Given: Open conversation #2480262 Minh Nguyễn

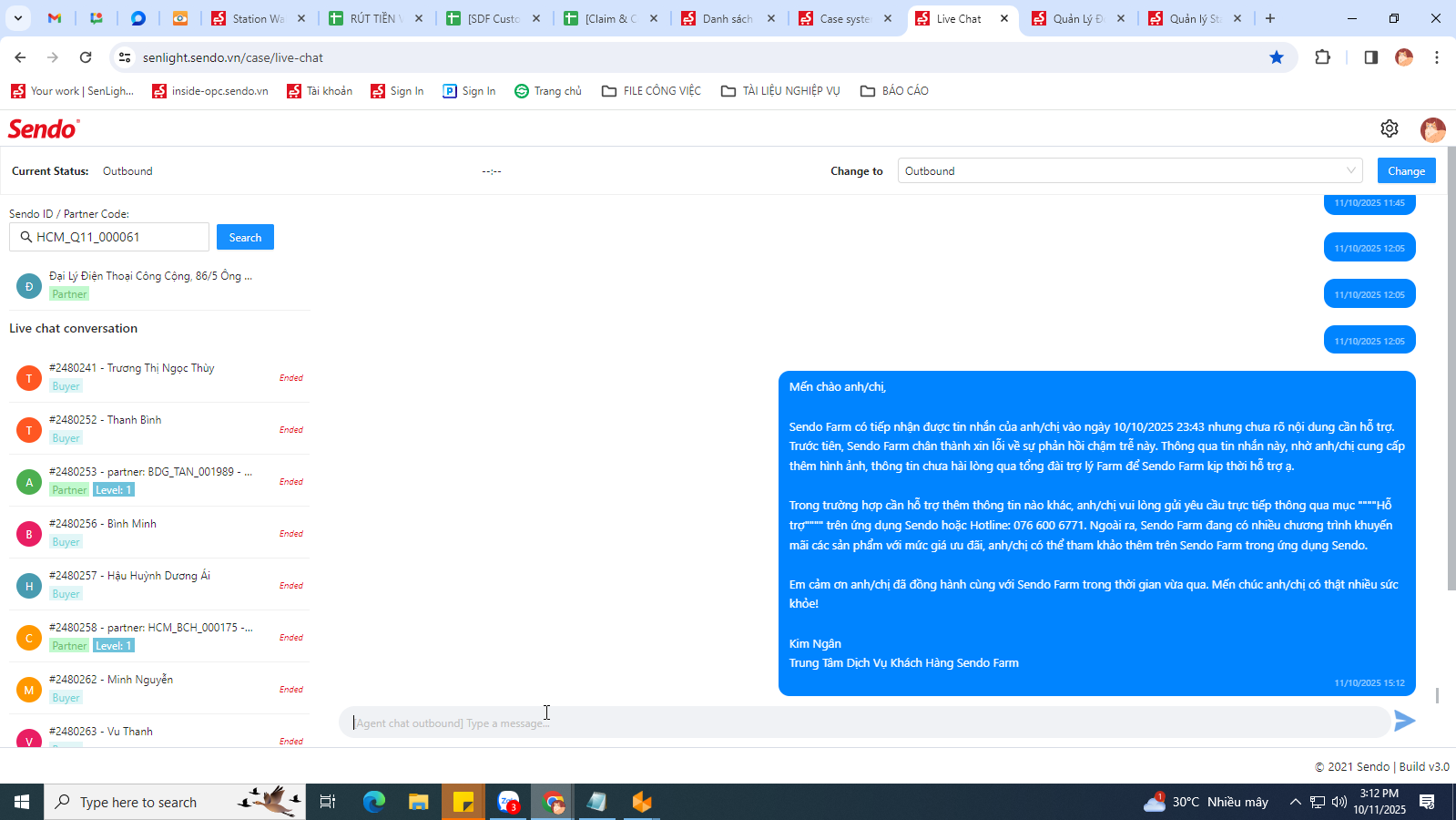Looking at the screenshot, I should (x=159, y=689).
